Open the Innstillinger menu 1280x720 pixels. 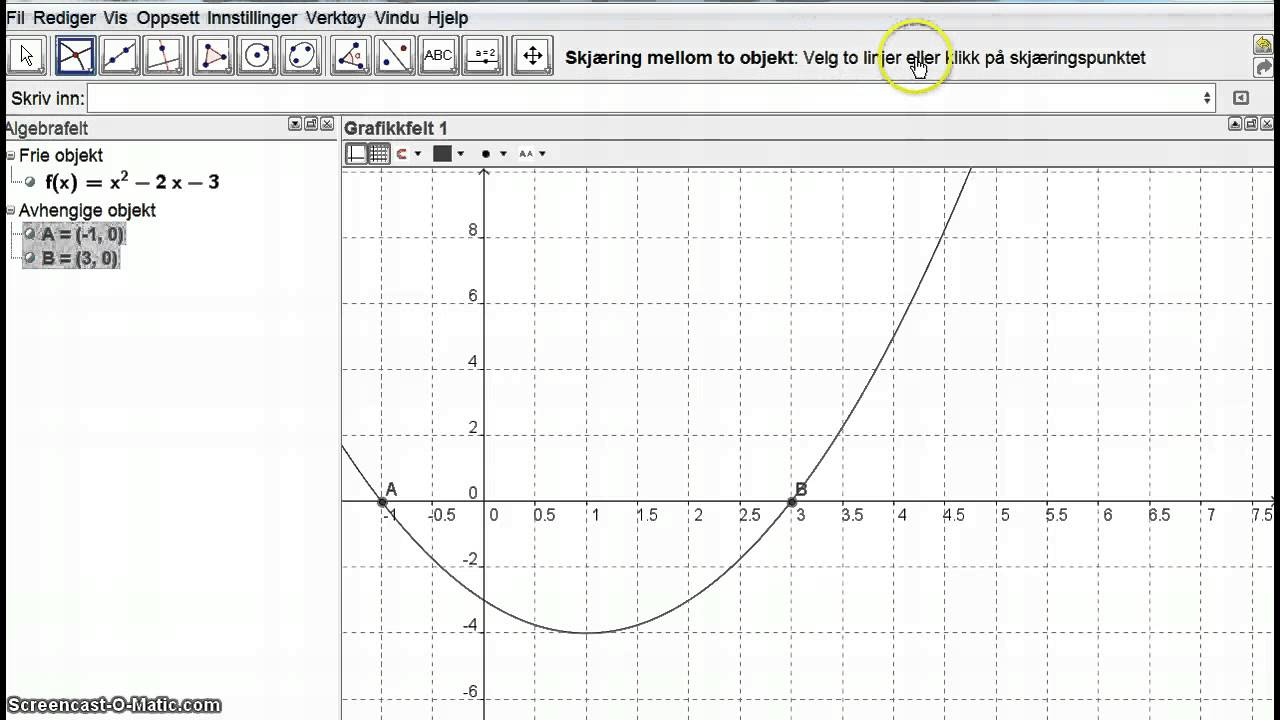click(252, 18)
